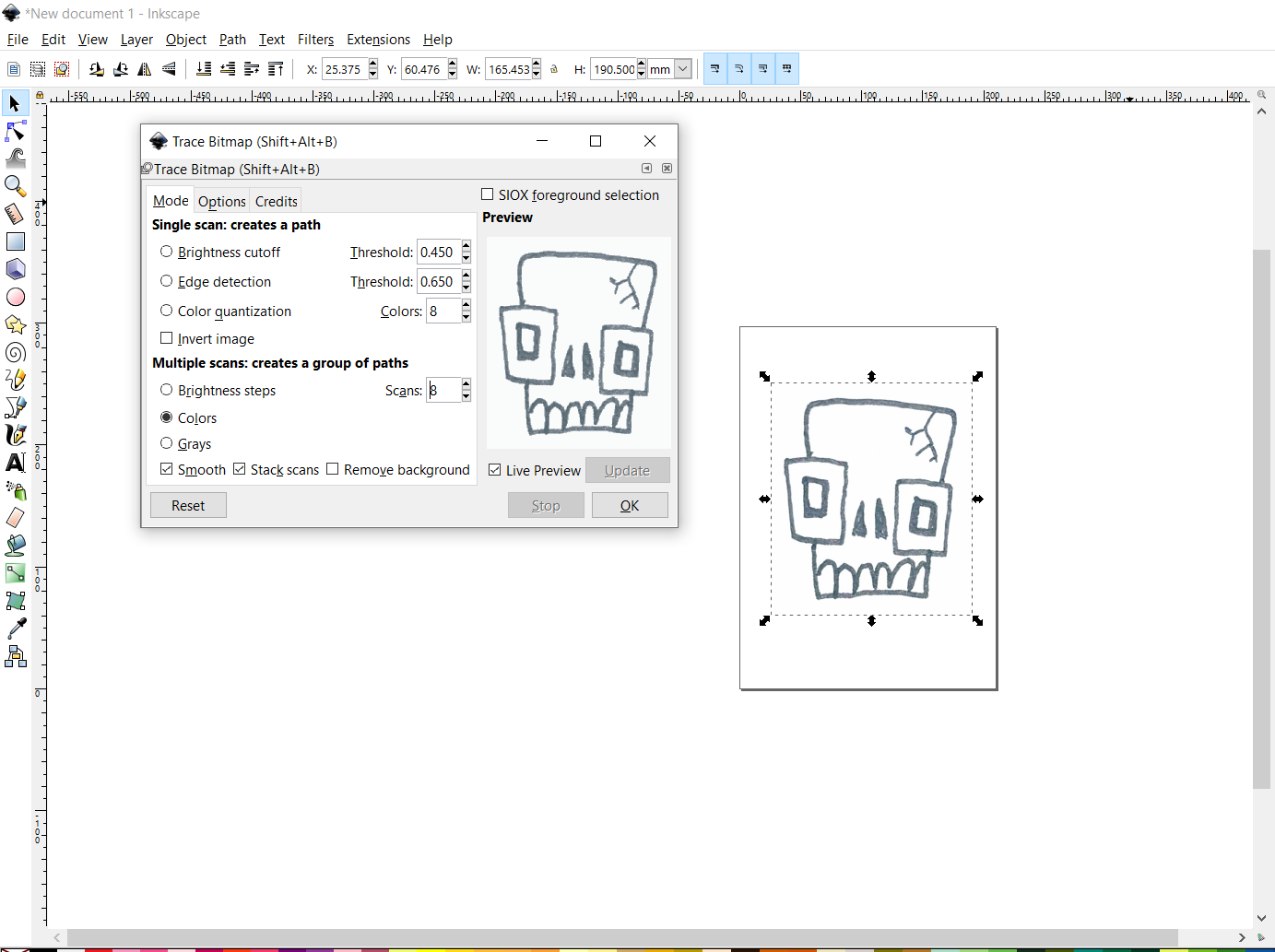
Task: Decrease the Y position spinner
Action: click(452, 74)
